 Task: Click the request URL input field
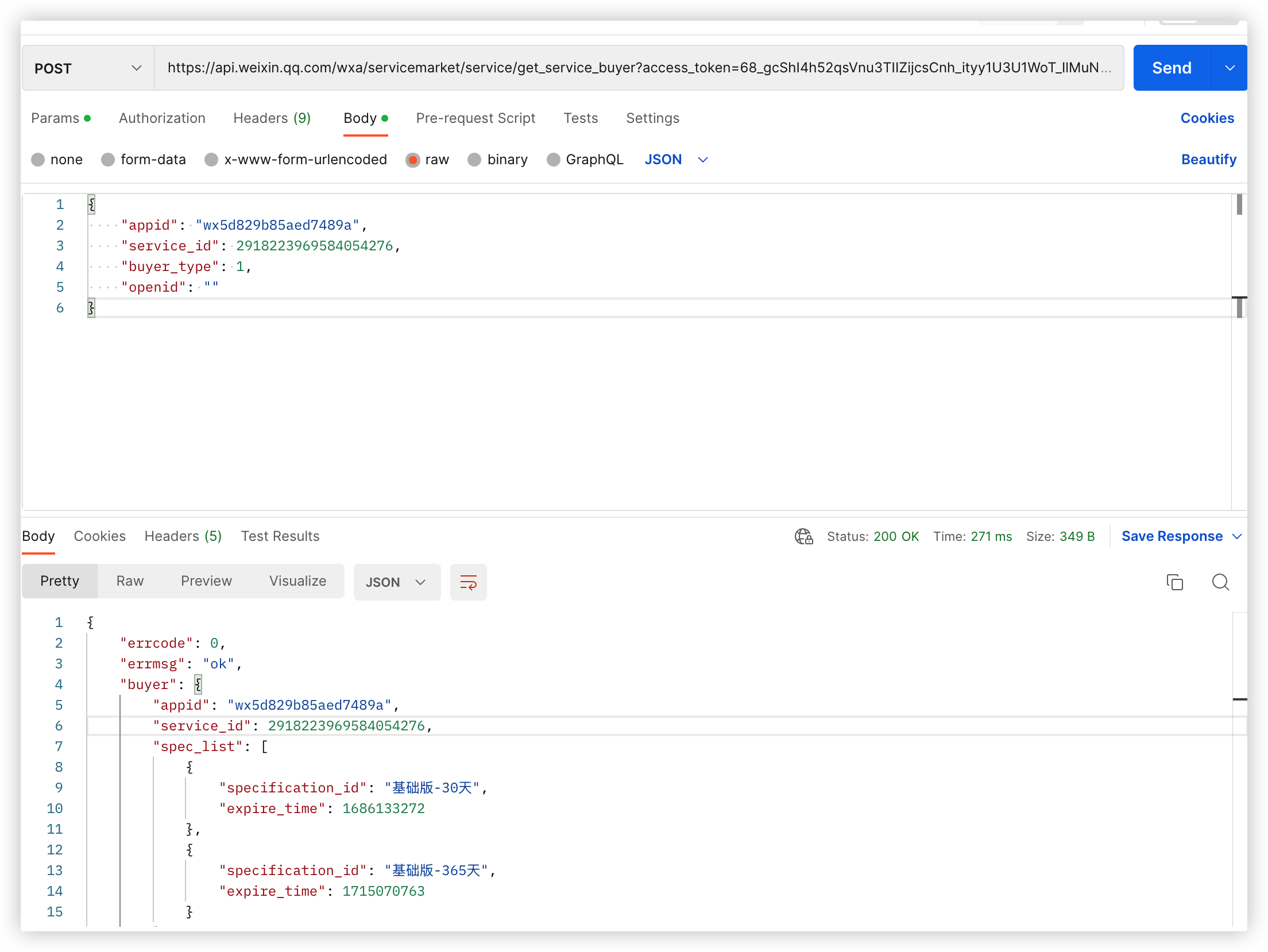pyautogui.click(x=637, y=68)
